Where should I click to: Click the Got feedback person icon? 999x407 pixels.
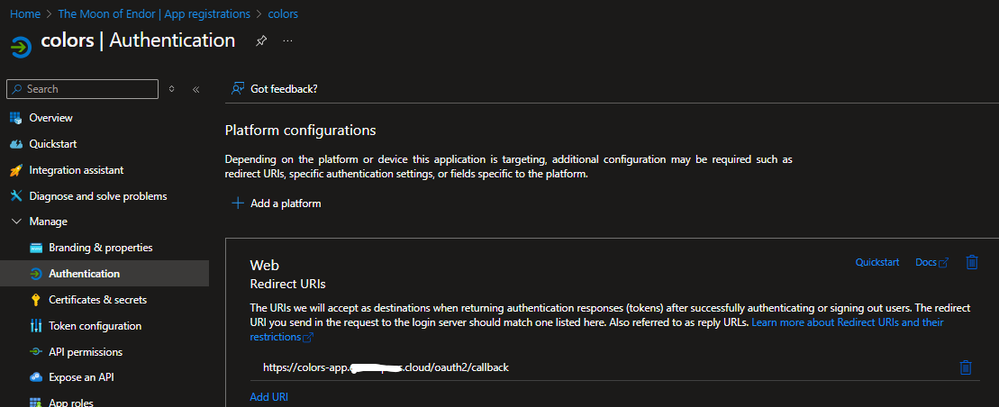click(238, 89)
